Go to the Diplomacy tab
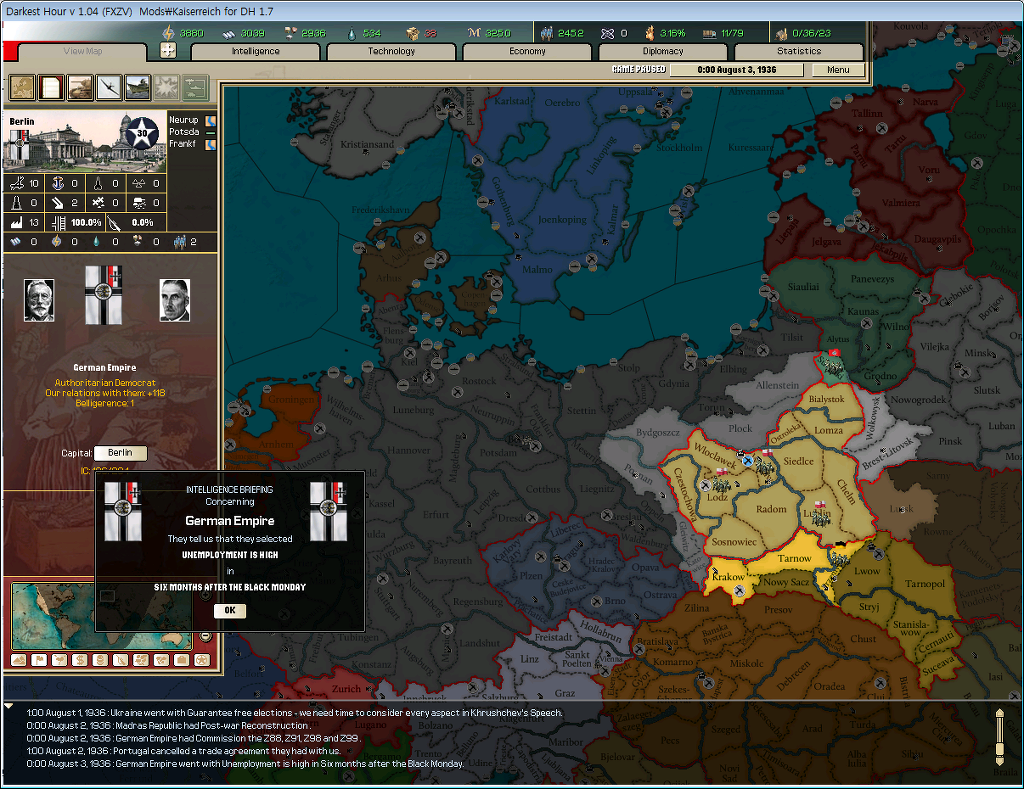 pos(663,51)
